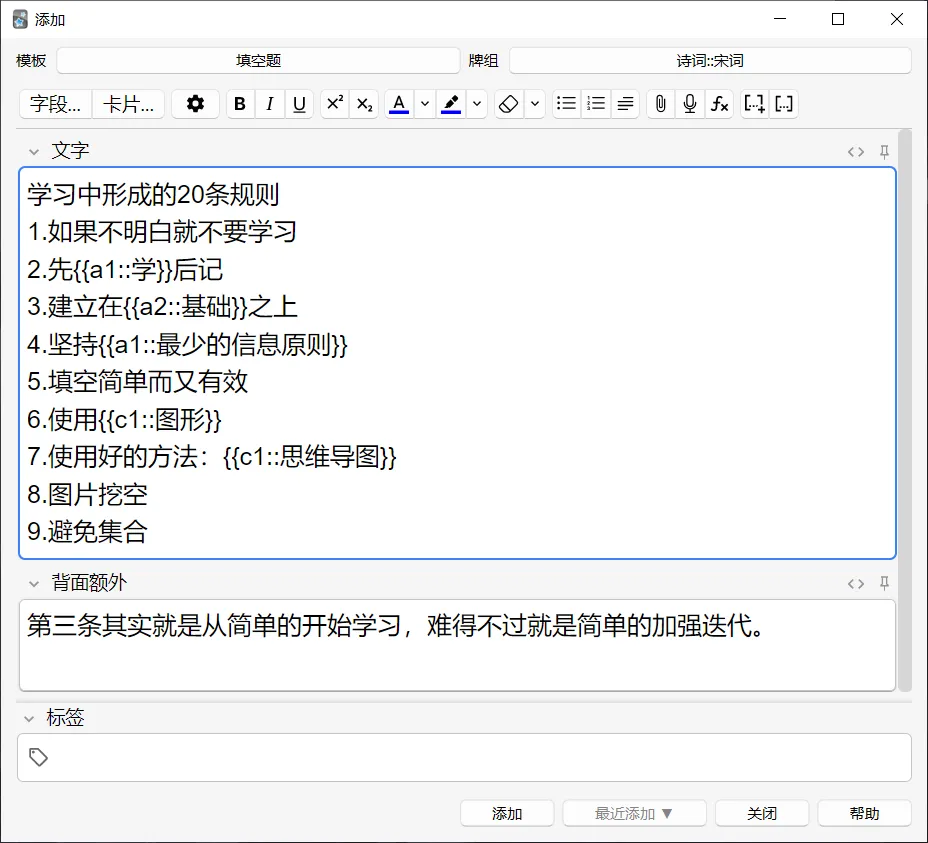Attach a file with the paperclip icon

point(660,103)
